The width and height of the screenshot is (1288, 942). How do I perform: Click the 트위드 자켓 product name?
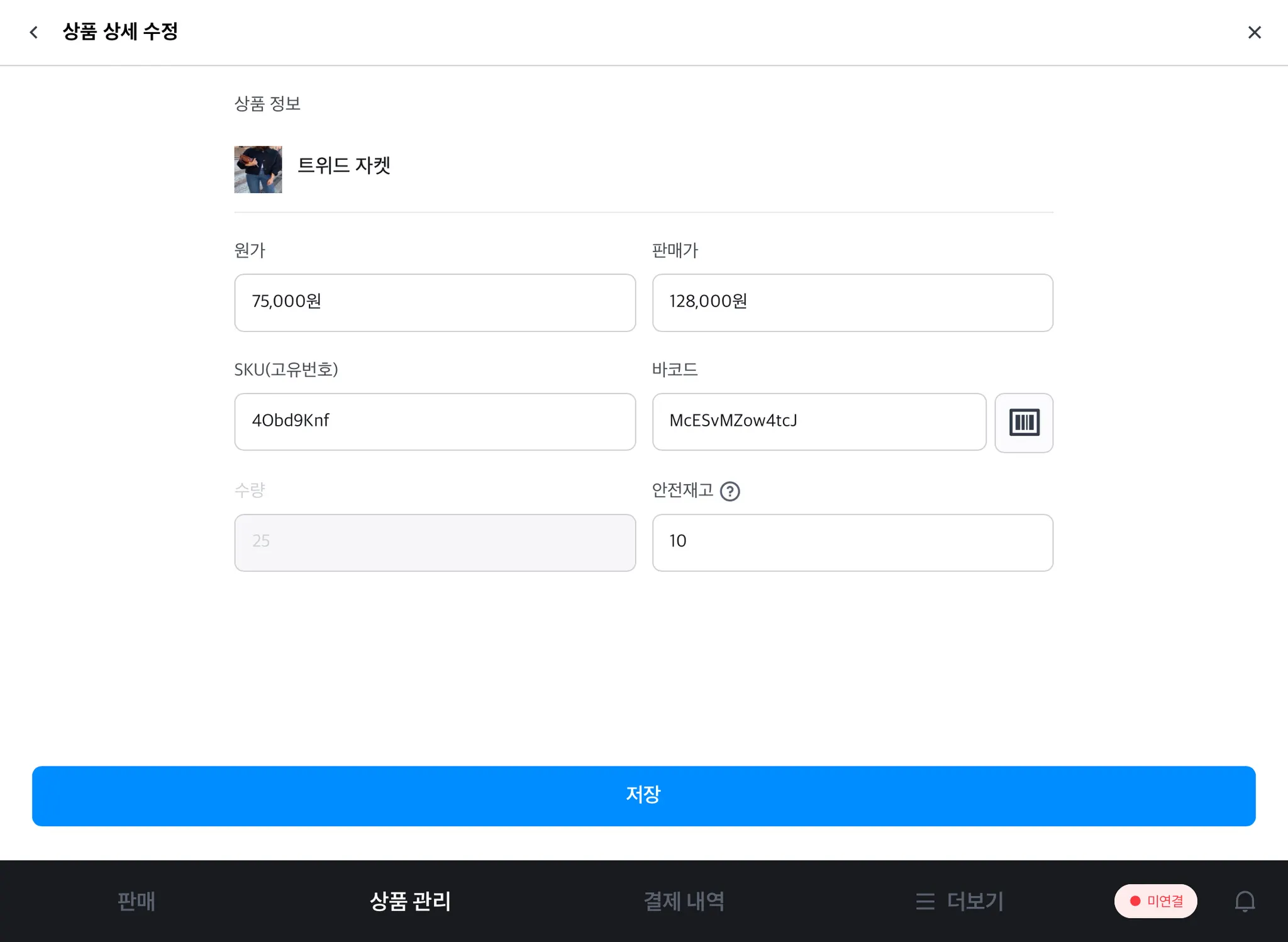[344, 165]
